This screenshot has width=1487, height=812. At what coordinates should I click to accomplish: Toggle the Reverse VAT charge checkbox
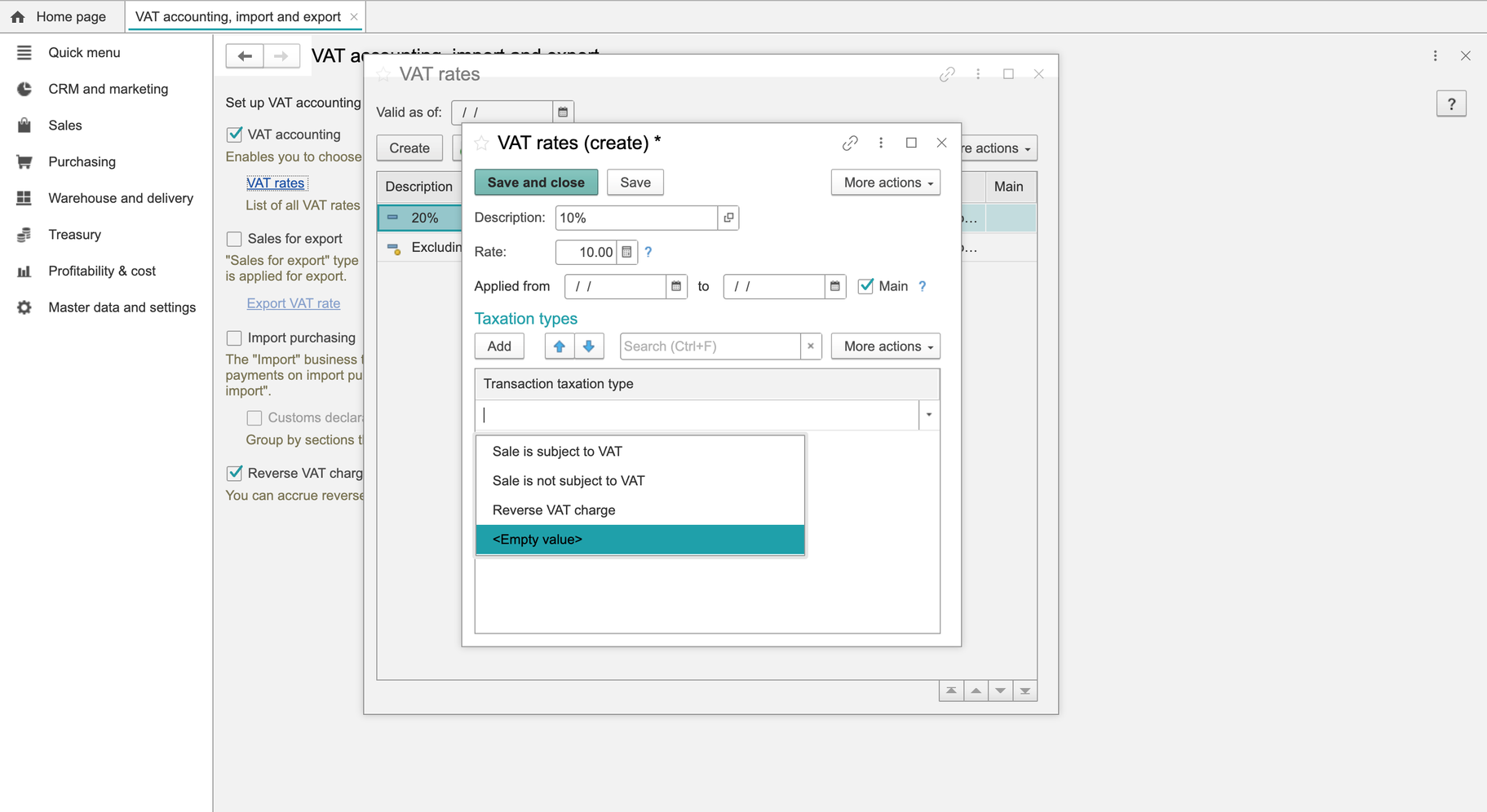coord(235,473)
